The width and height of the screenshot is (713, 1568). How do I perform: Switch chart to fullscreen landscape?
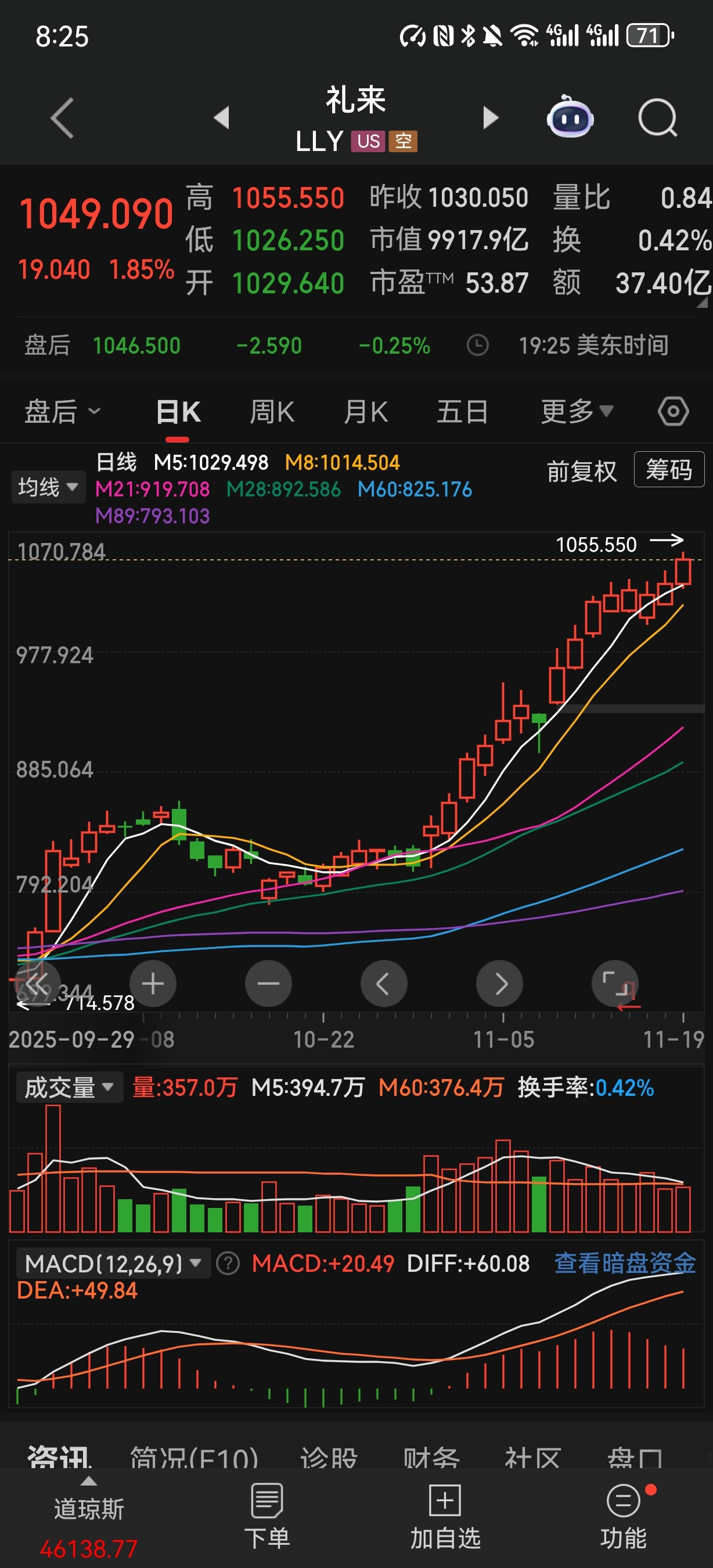(x=615, y=984)
